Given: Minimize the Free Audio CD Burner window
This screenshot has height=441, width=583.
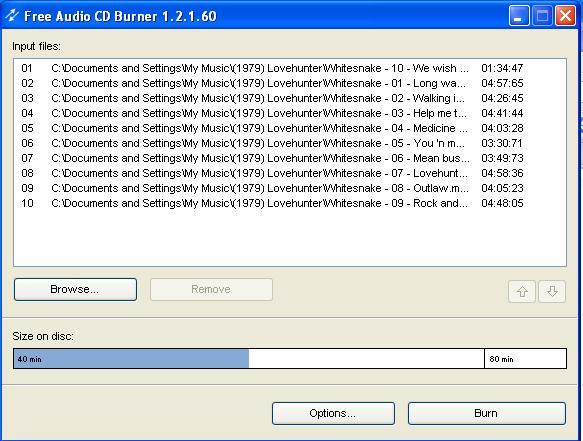Looking at the screenshot, I should [519, 16].
